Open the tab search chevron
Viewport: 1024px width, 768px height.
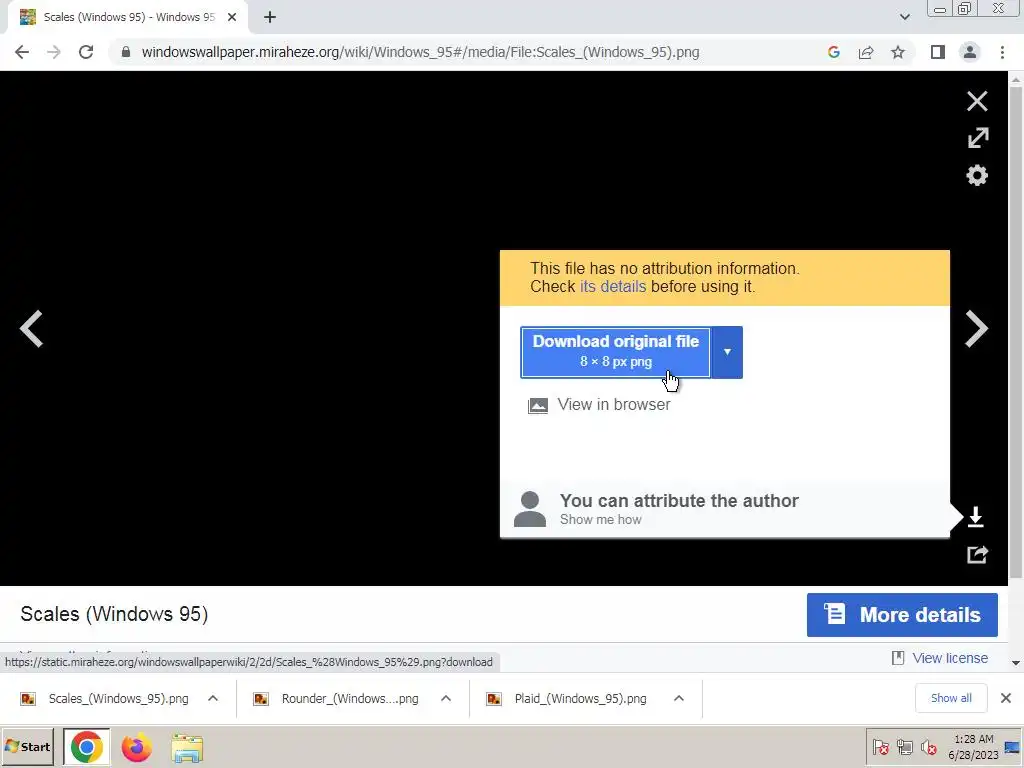point(904,17)
